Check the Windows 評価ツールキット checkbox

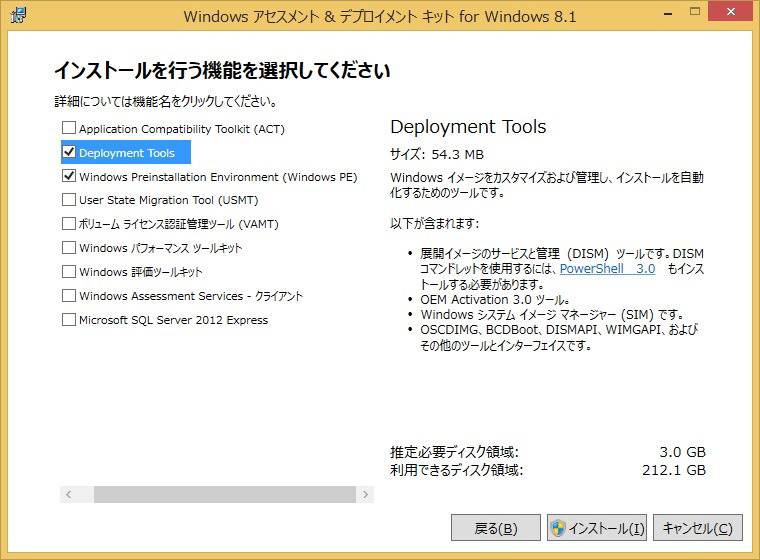pos(69,271)
